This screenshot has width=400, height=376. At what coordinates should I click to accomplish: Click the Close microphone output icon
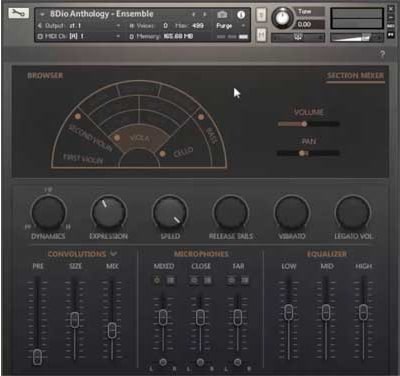point(208,281)
